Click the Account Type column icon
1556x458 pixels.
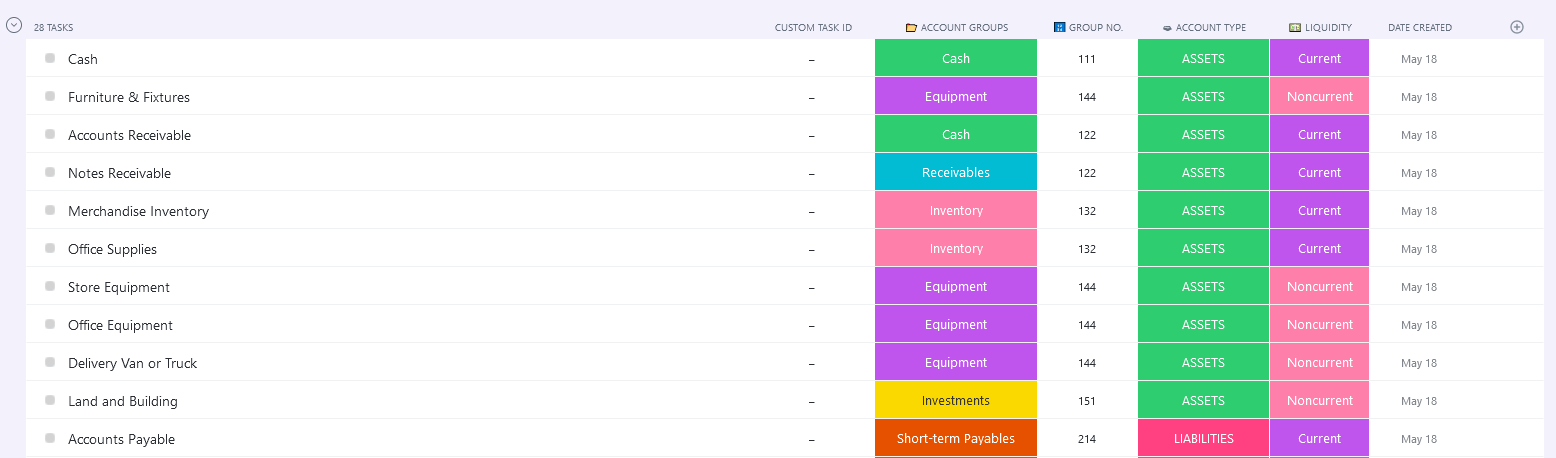tap(1167, 28)
